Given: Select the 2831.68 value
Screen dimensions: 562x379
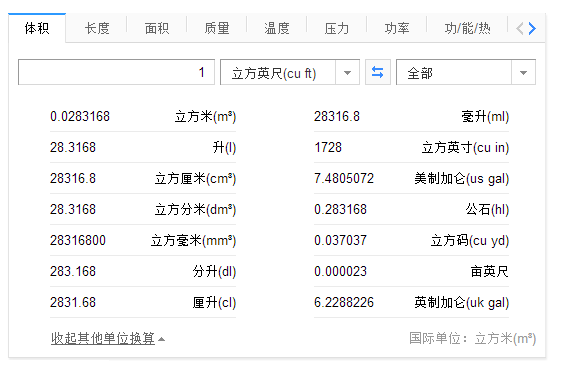Looking at the screenshot, I should click(73, 302).
